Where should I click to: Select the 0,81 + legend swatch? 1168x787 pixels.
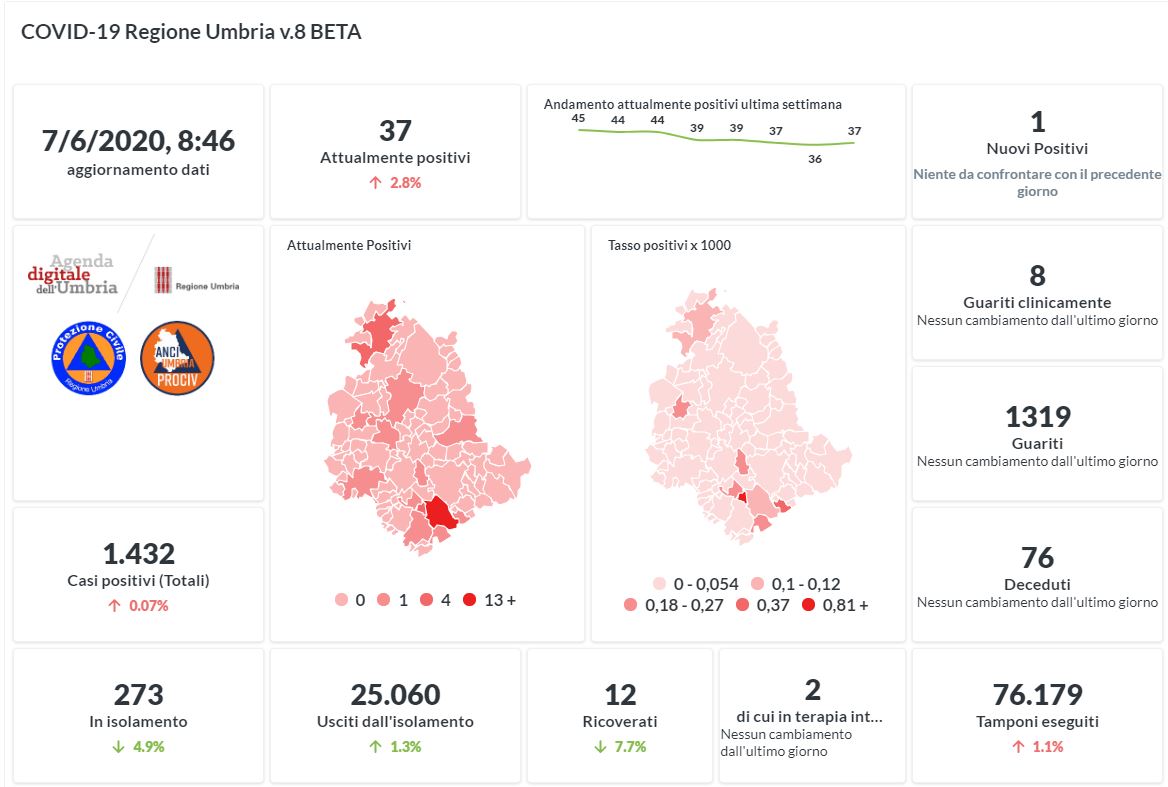pyautogui.click(x=808, y=605)
